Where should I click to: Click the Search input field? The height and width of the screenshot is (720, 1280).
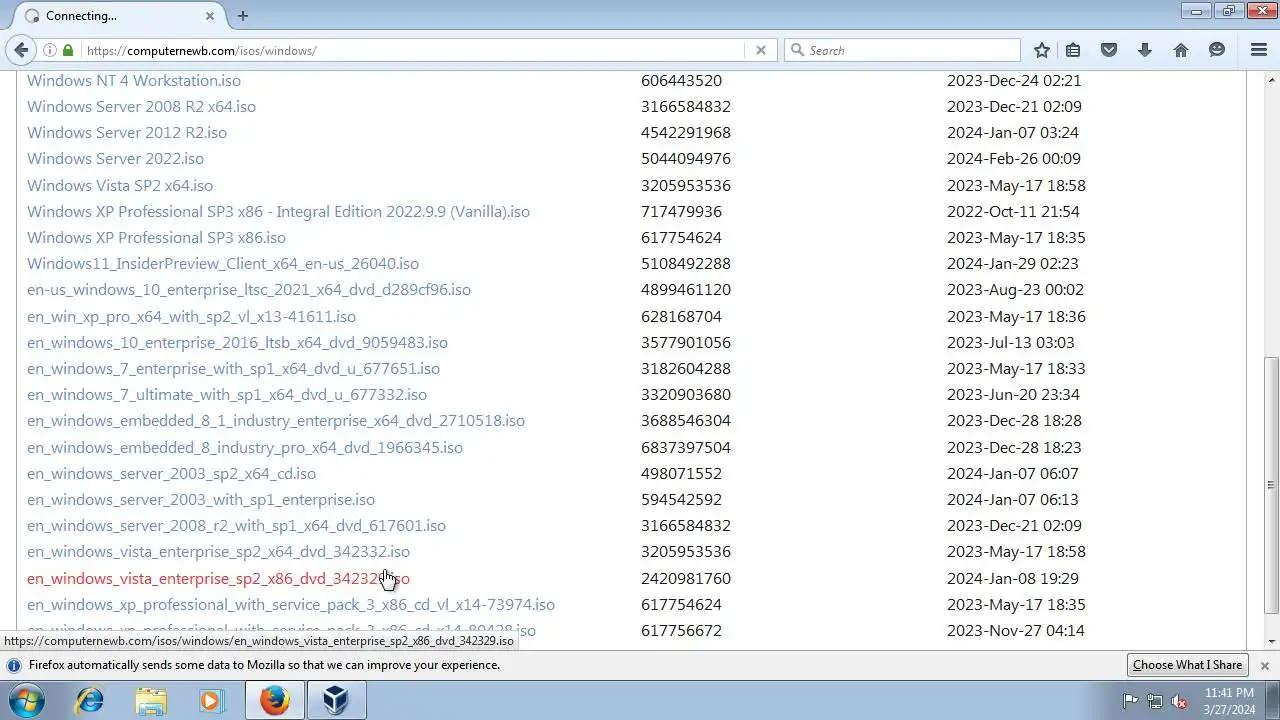[x=902, y=50]
